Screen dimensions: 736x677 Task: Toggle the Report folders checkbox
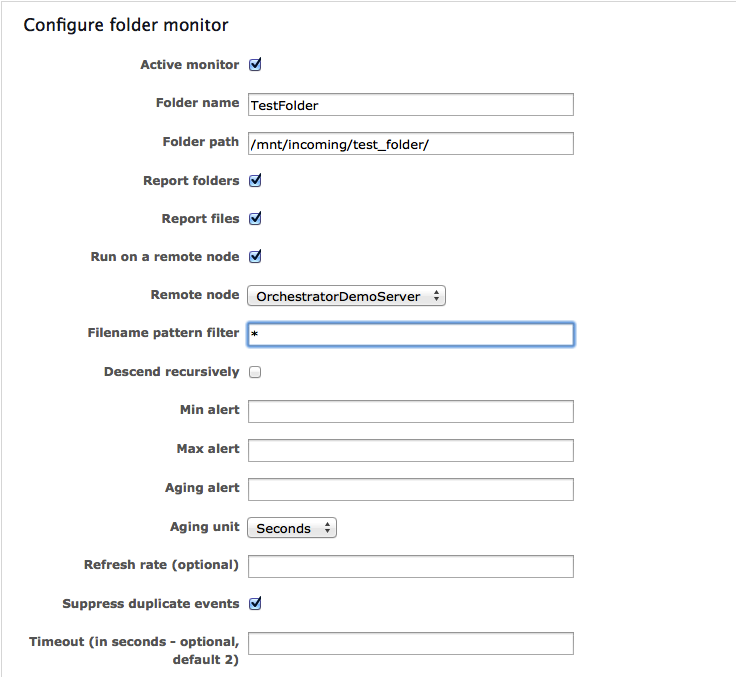(255, 180)
